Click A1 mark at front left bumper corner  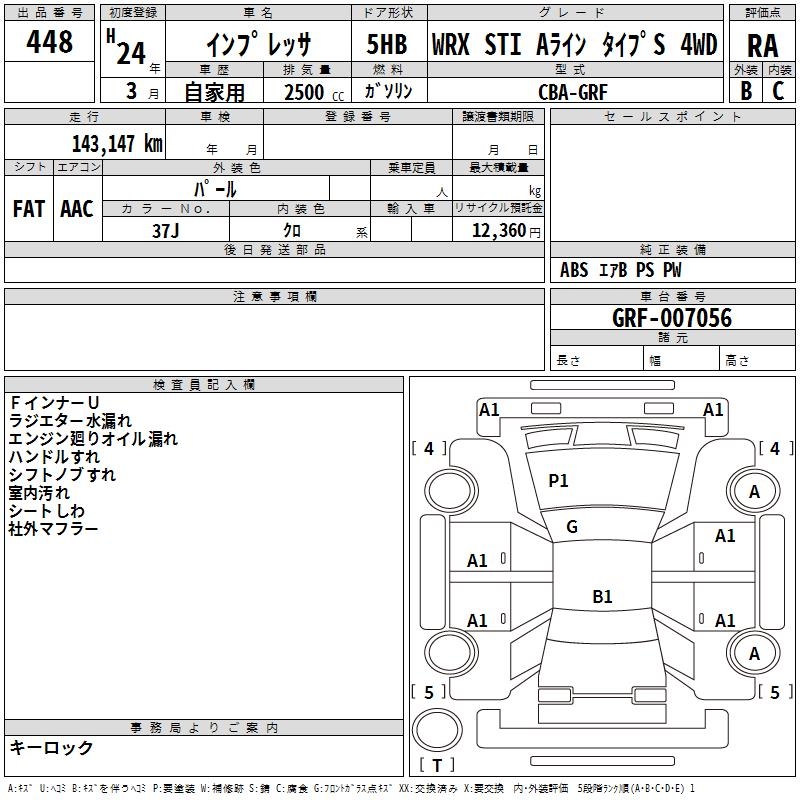pos(489,410)
